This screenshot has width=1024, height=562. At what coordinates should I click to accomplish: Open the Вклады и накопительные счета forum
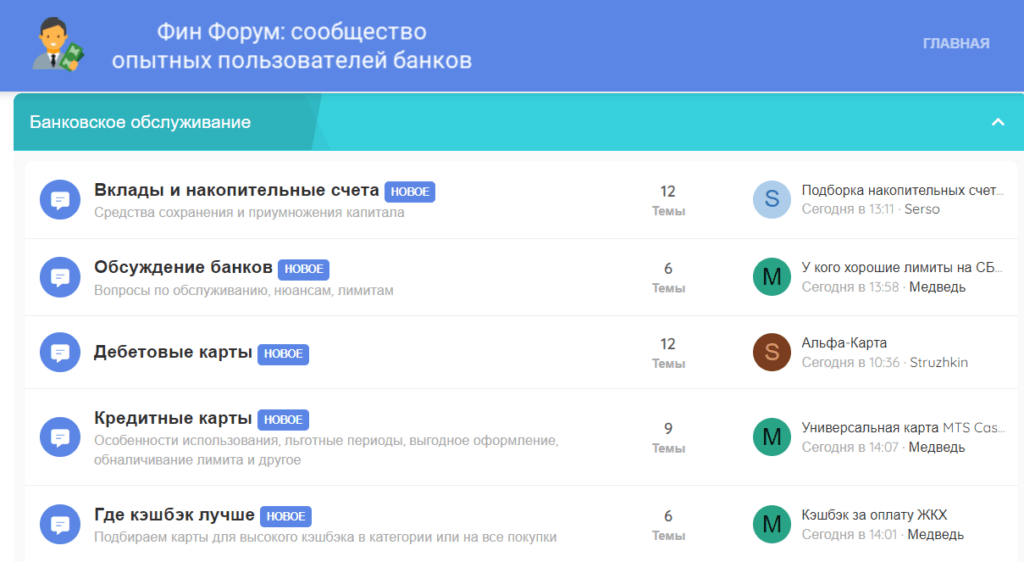click(236, 190)
